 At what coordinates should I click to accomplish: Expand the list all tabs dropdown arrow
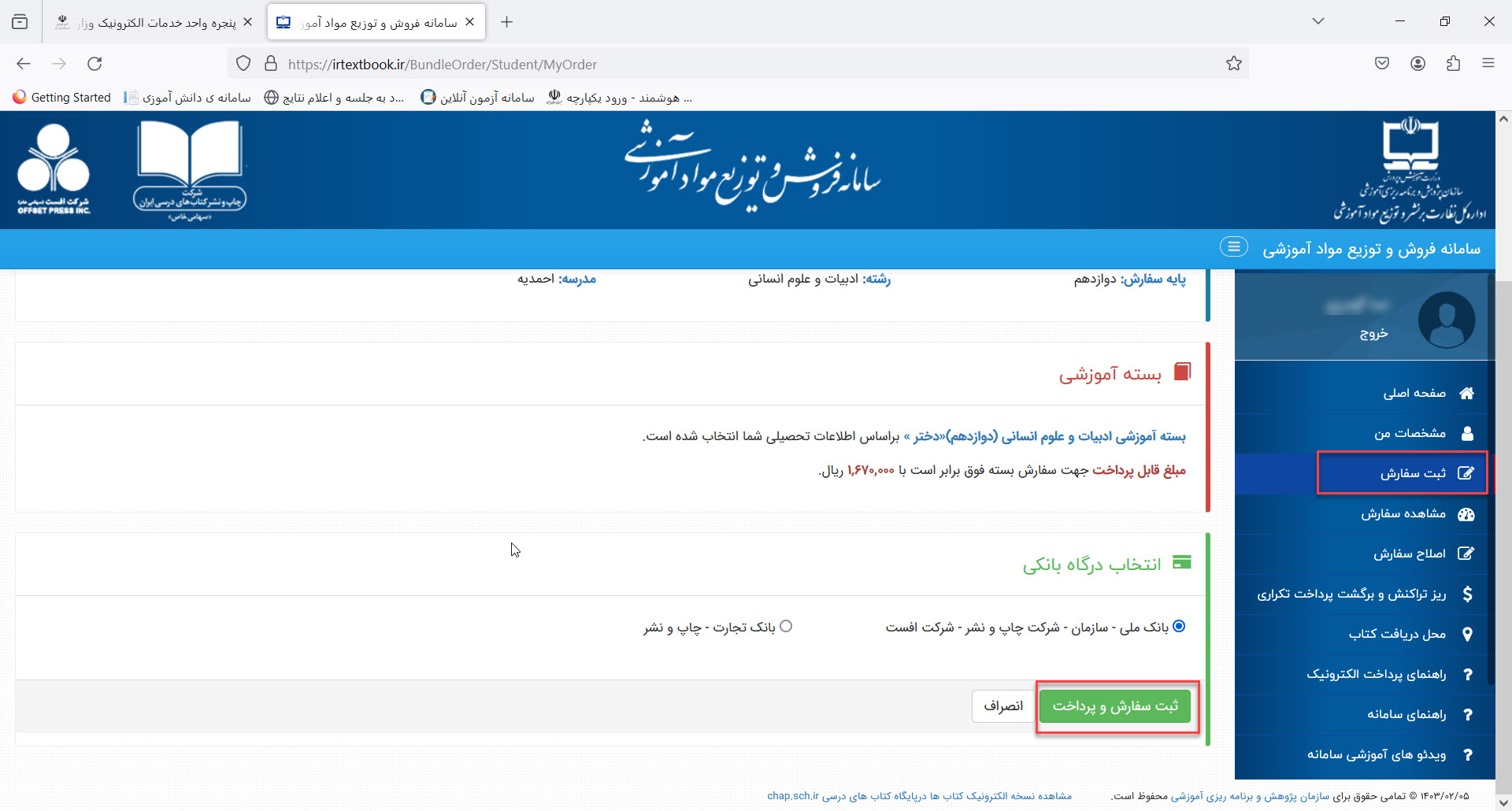[1317, 21]
